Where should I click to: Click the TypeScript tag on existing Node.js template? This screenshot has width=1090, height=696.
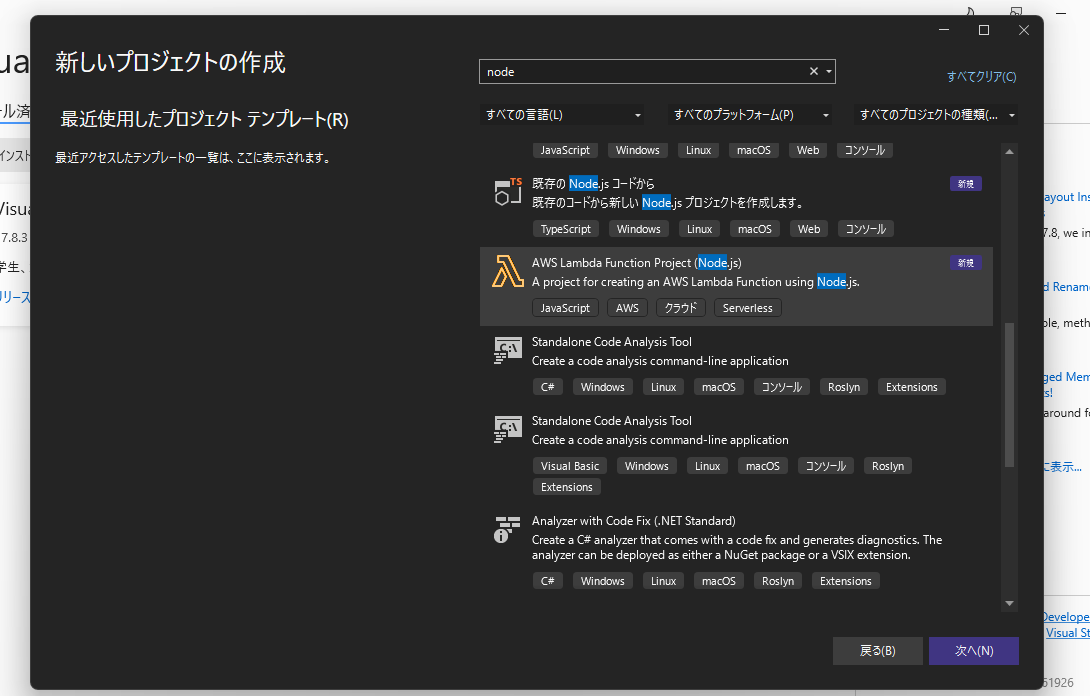pos(566,229)
